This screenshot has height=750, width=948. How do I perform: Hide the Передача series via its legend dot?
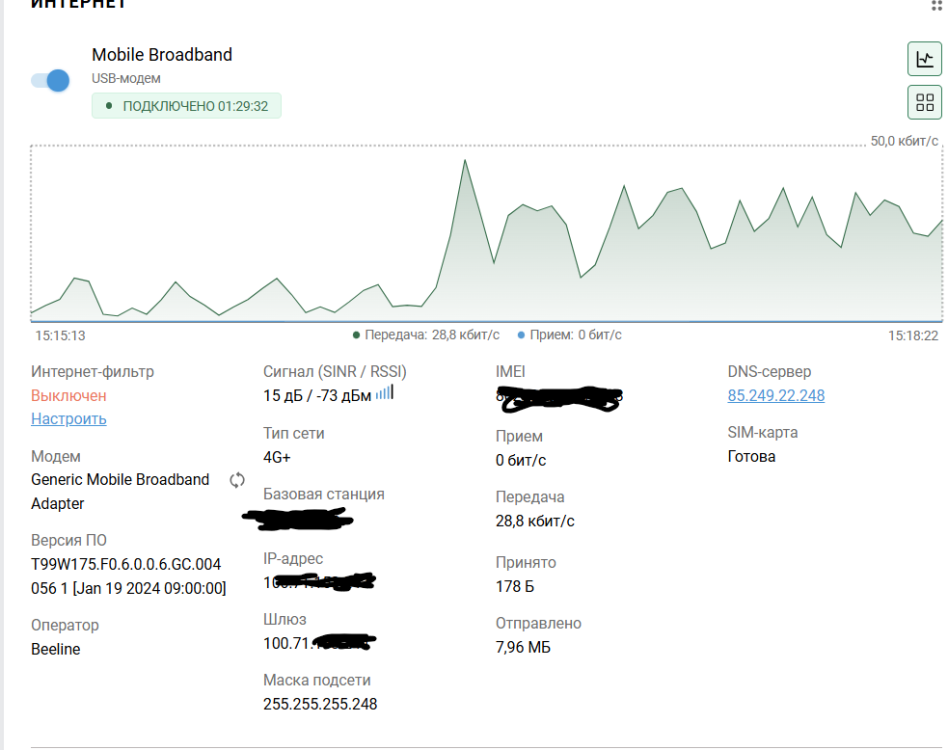[358, 335]
